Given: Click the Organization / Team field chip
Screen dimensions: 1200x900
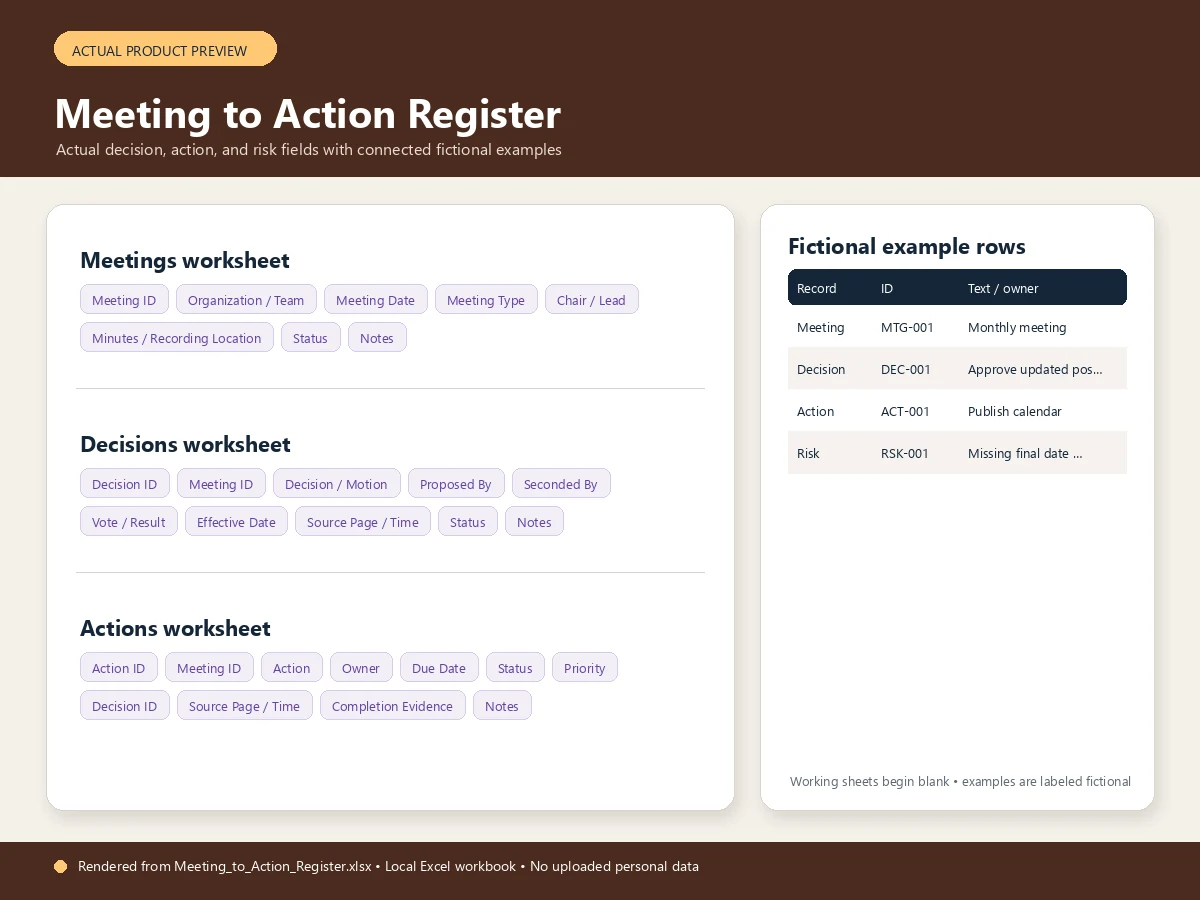Looking at the screenshot, I should (x=246, y=300).
